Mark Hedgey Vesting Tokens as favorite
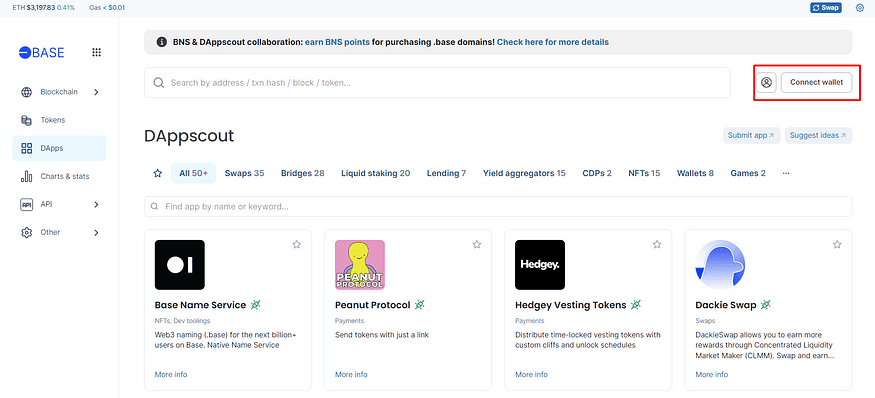This screenshot has height=398, width=875. [x=657, y=244]
